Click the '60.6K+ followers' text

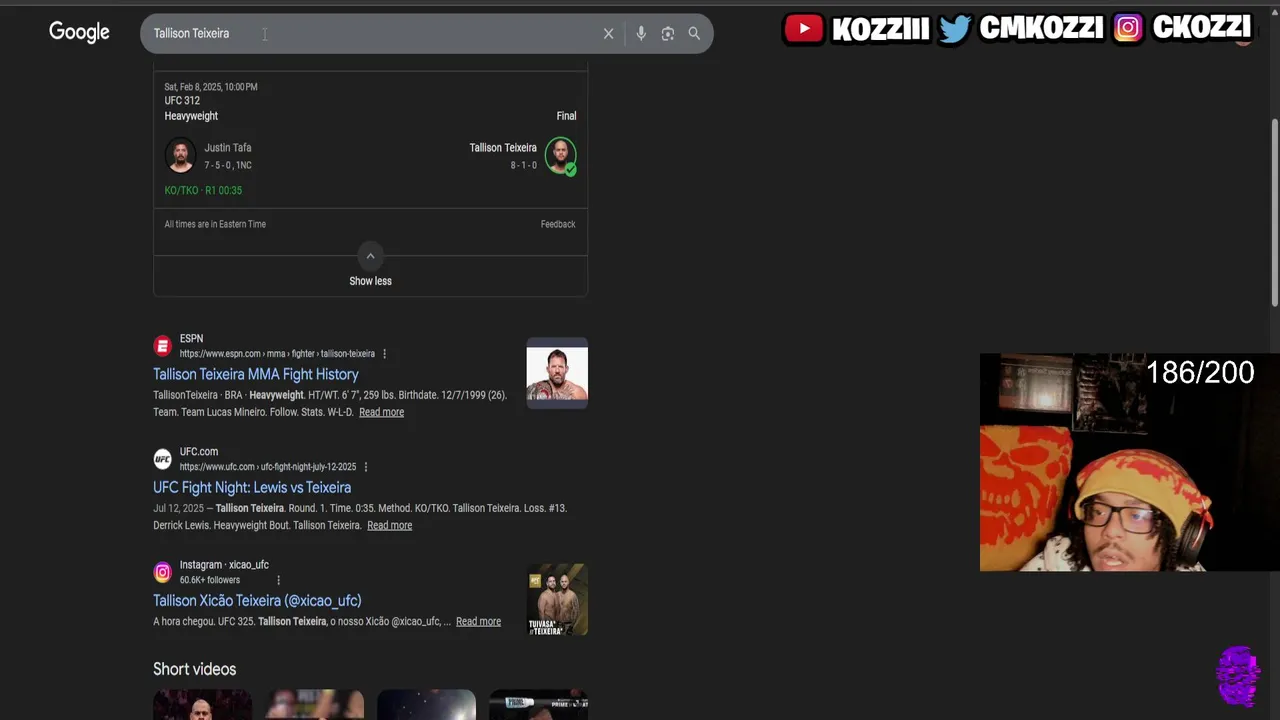pos(210,580)
